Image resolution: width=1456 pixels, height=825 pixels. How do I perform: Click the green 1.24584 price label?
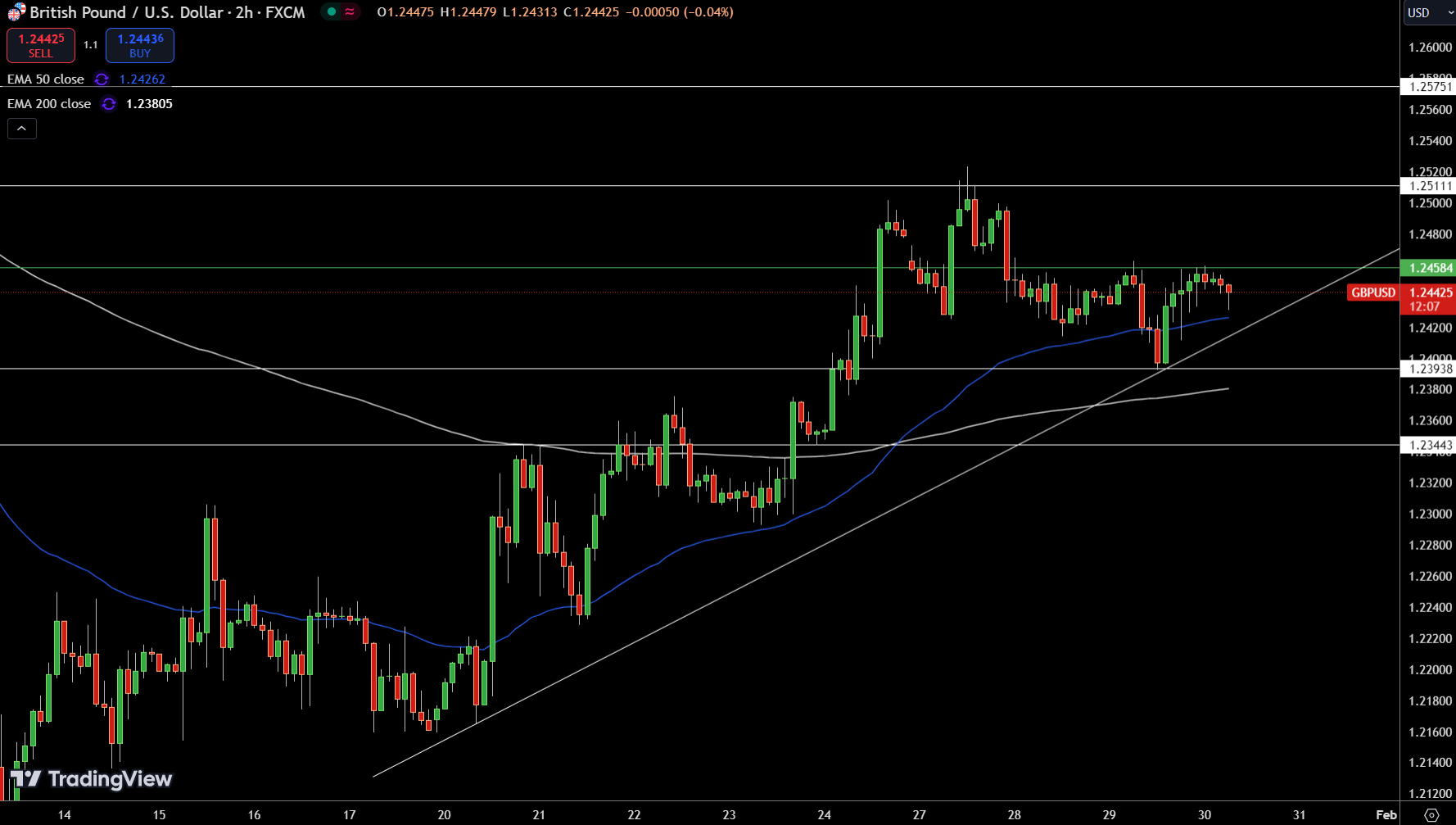point(1429,268)
